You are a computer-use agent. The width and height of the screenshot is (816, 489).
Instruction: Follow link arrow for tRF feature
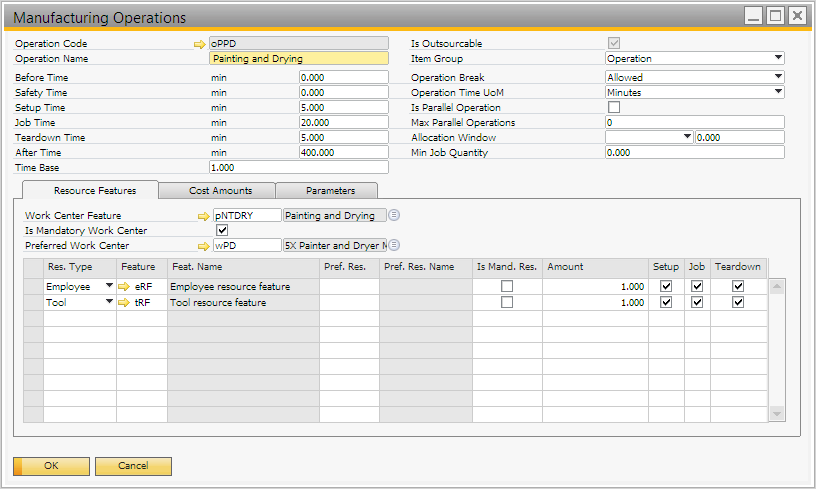(124, 302)
